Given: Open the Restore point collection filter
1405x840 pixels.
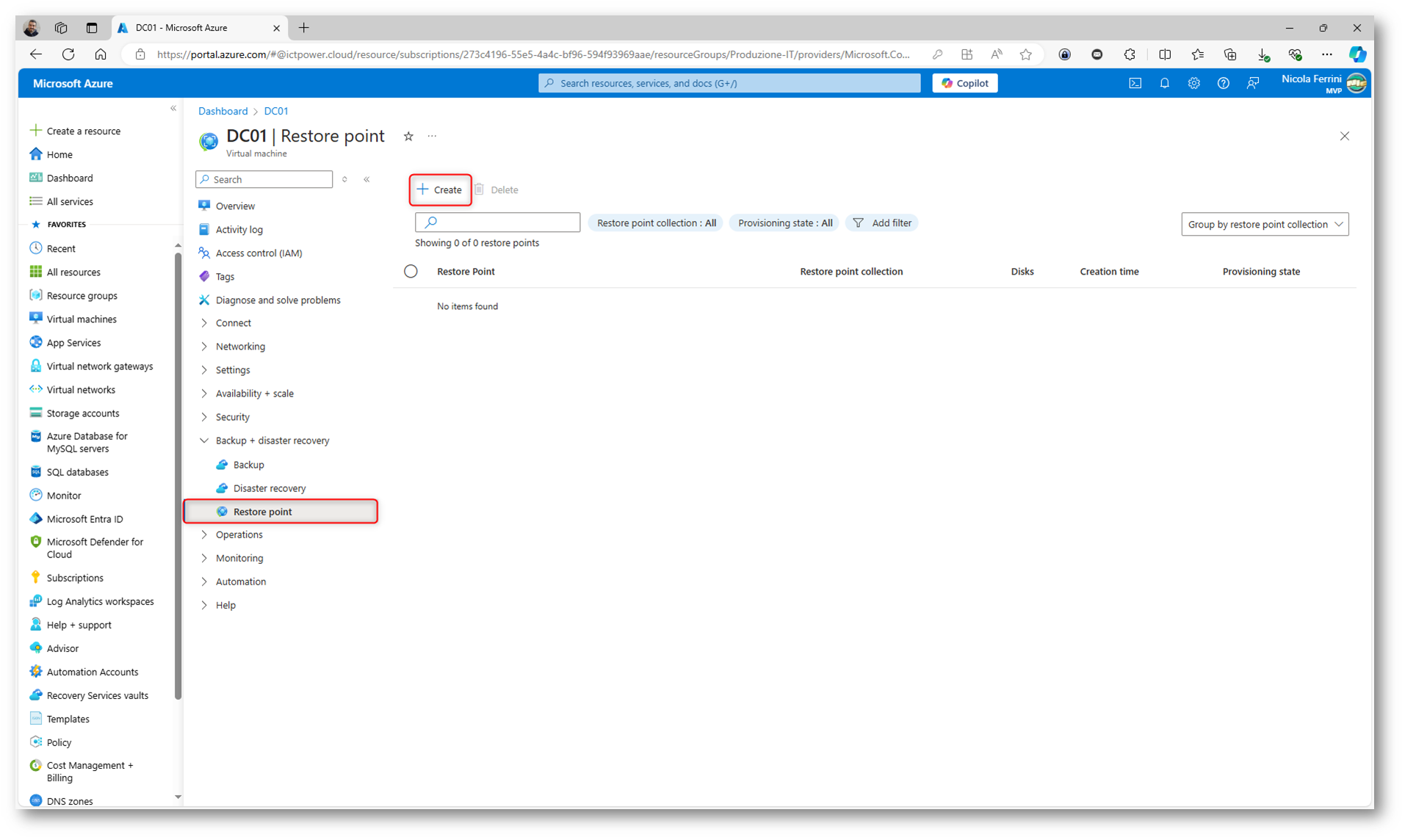Looking at the screenshot, I should pos(656,223).
